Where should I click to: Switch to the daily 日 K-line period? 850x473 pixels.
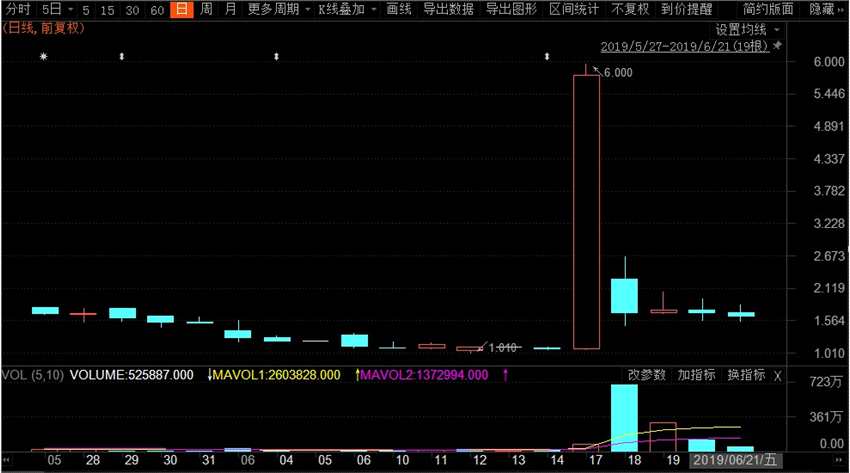click(x=182, y=9)
